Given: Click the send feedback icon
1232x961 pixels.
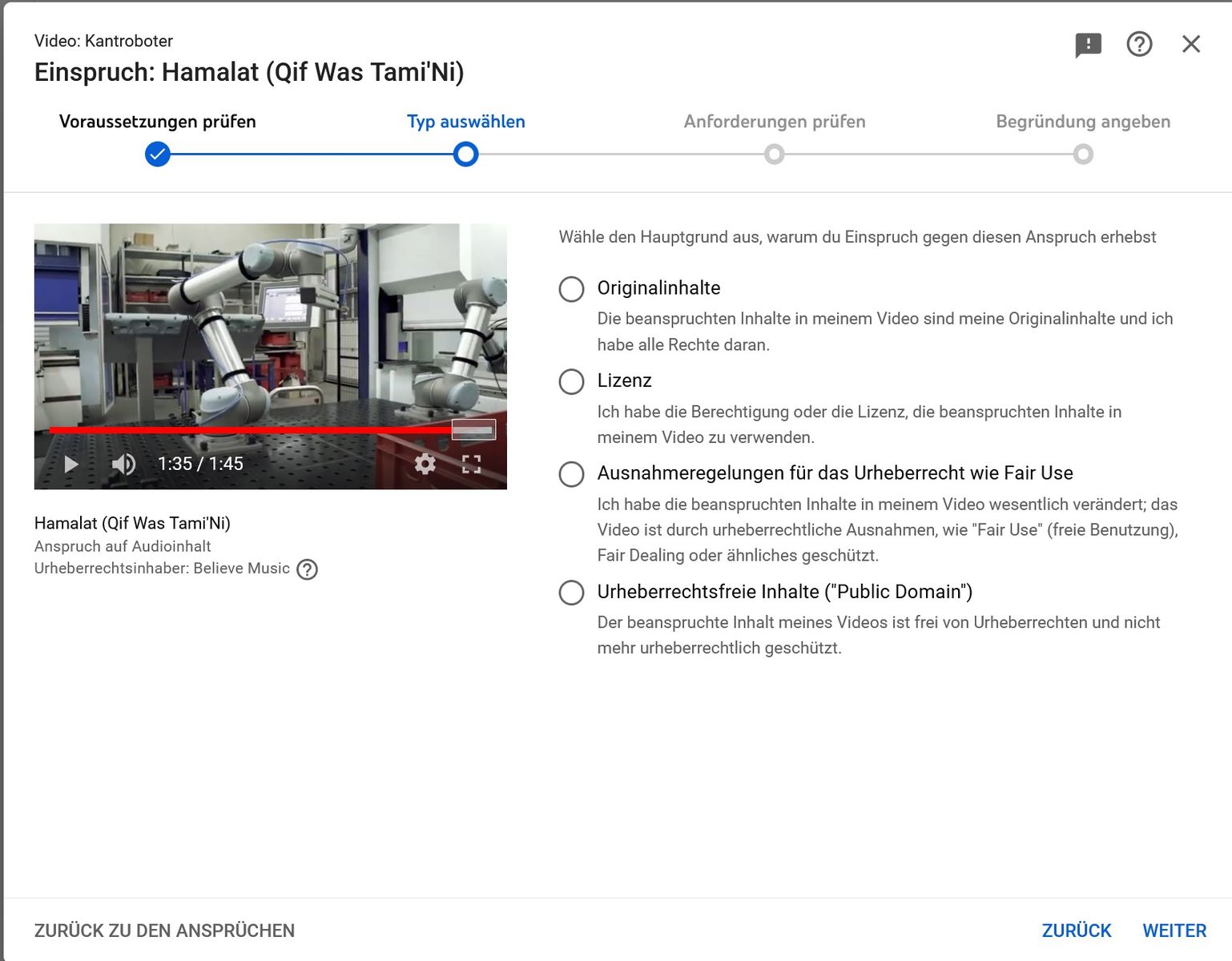Looking at the screenshot, I should point(1088,45).
